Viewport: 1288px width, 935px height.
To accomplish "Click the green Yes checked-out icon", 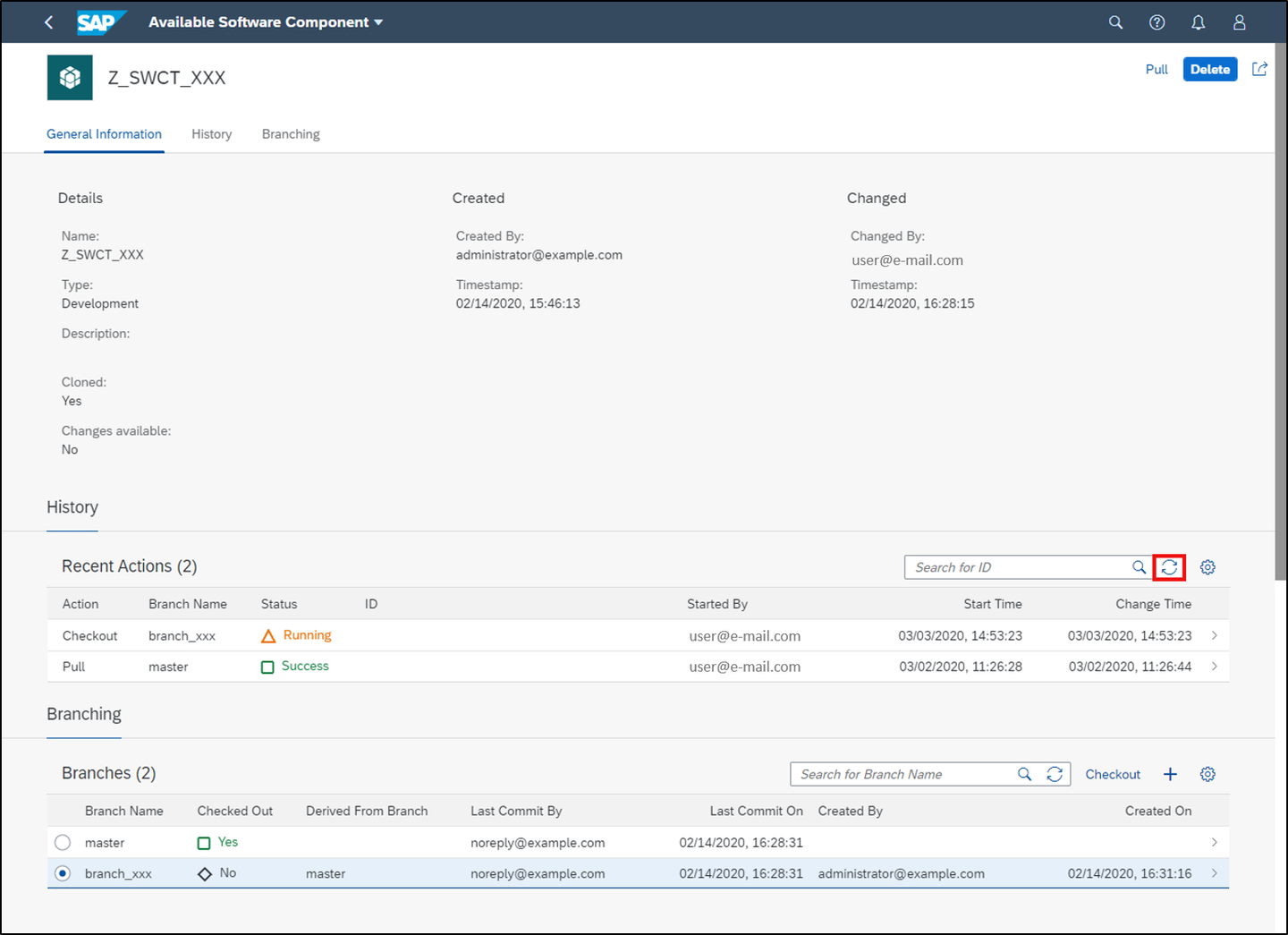I will click(204, 843).
